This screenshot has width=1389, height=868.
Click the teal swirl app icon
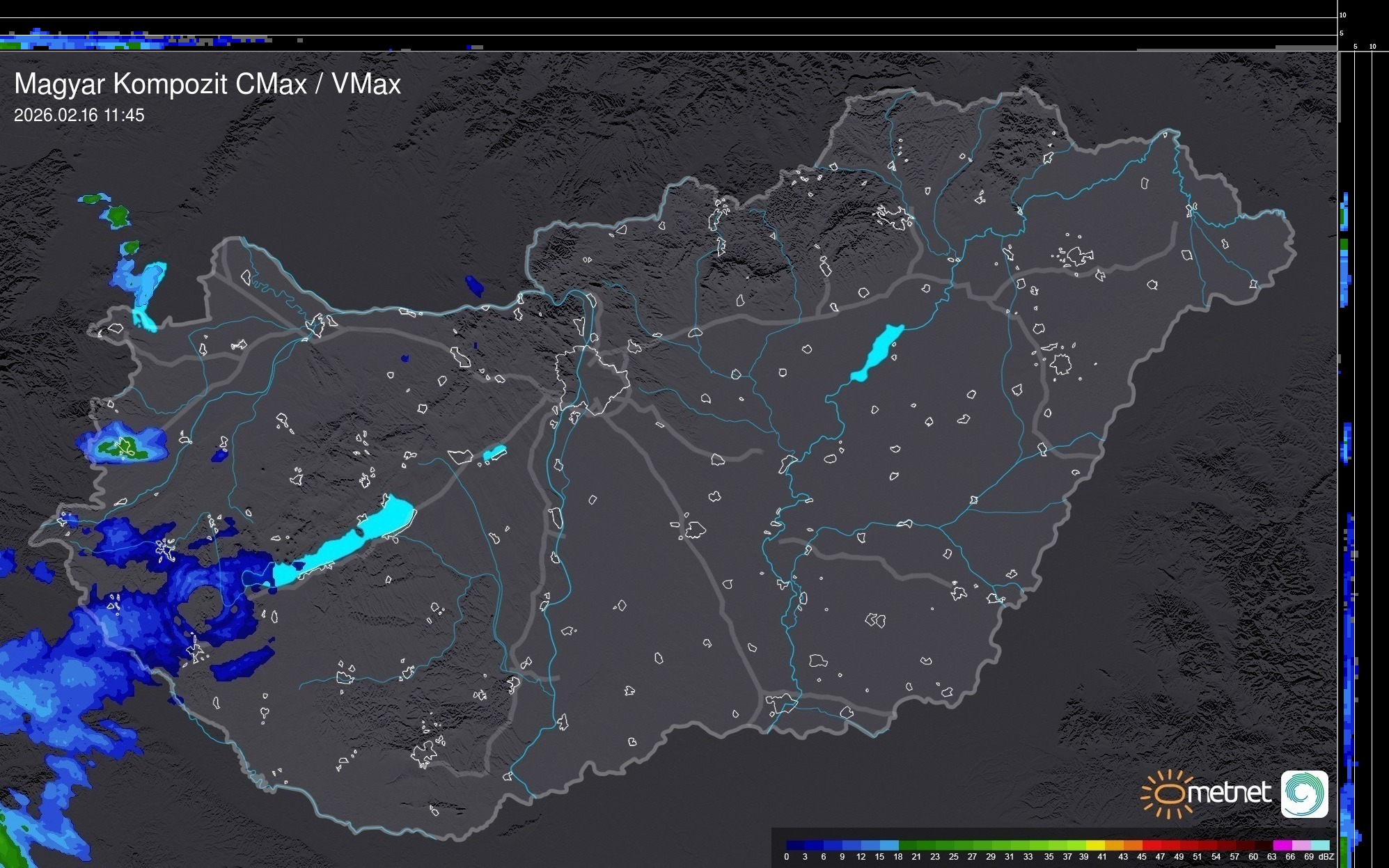click(1304, 794)
